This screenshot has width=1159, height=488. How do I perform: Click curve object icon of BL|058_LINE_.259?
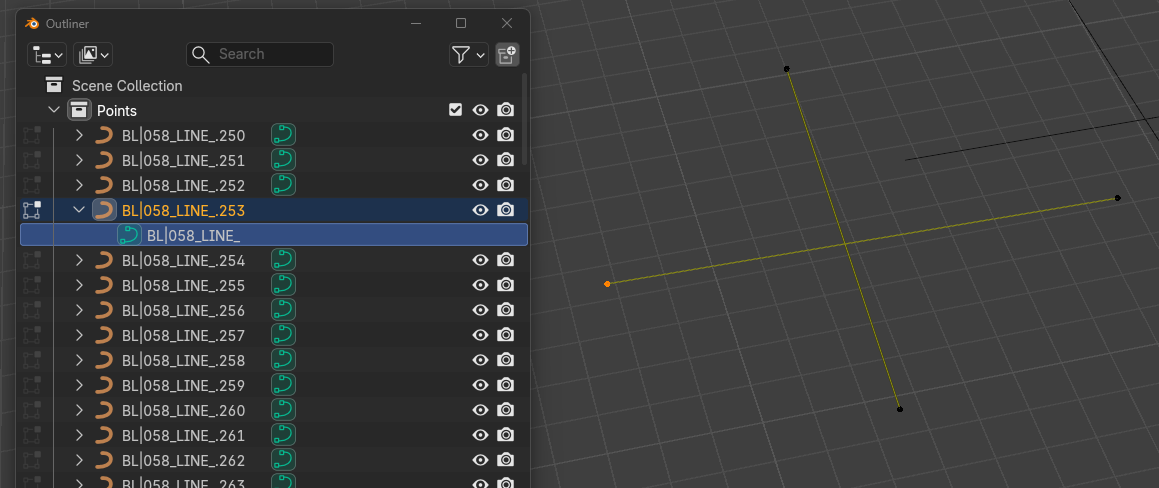point(104,385)
